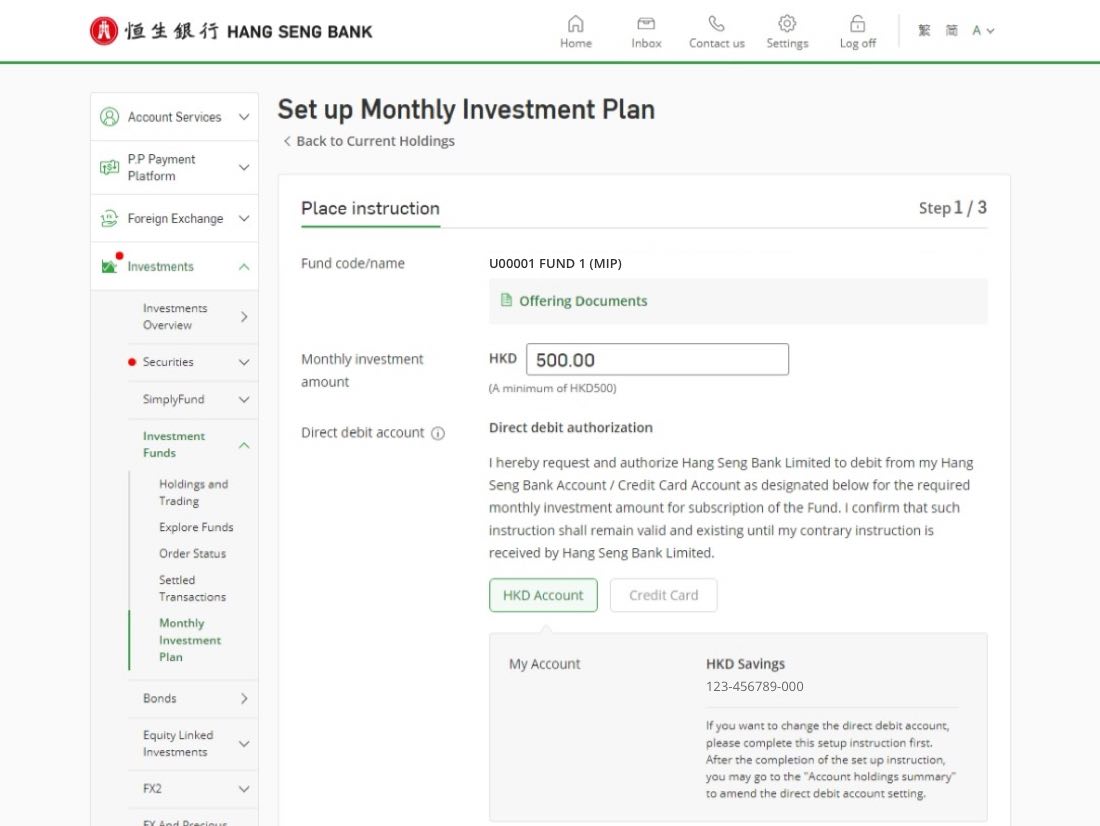
Task: Click the Direct debit account info icon
Action: 438,433
